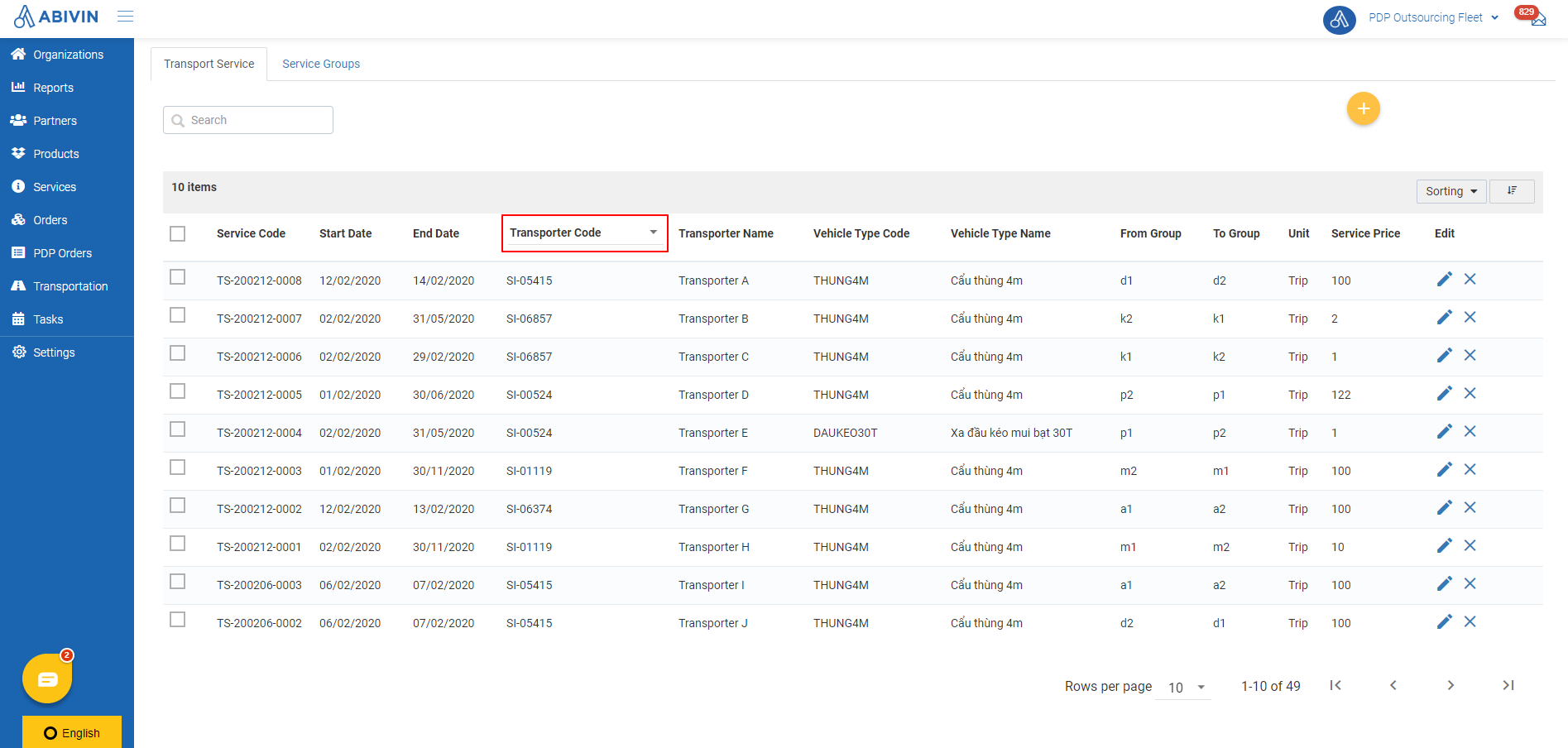
Task: Open Transportation in the sidebar
Action: coord(67,286)
